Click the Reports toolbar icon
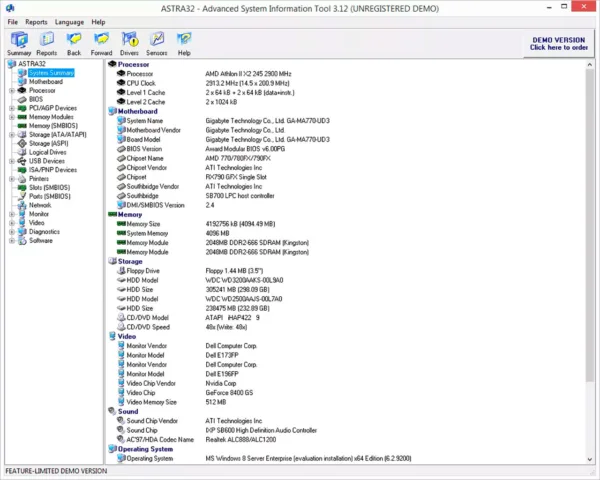 coord(47,44)
